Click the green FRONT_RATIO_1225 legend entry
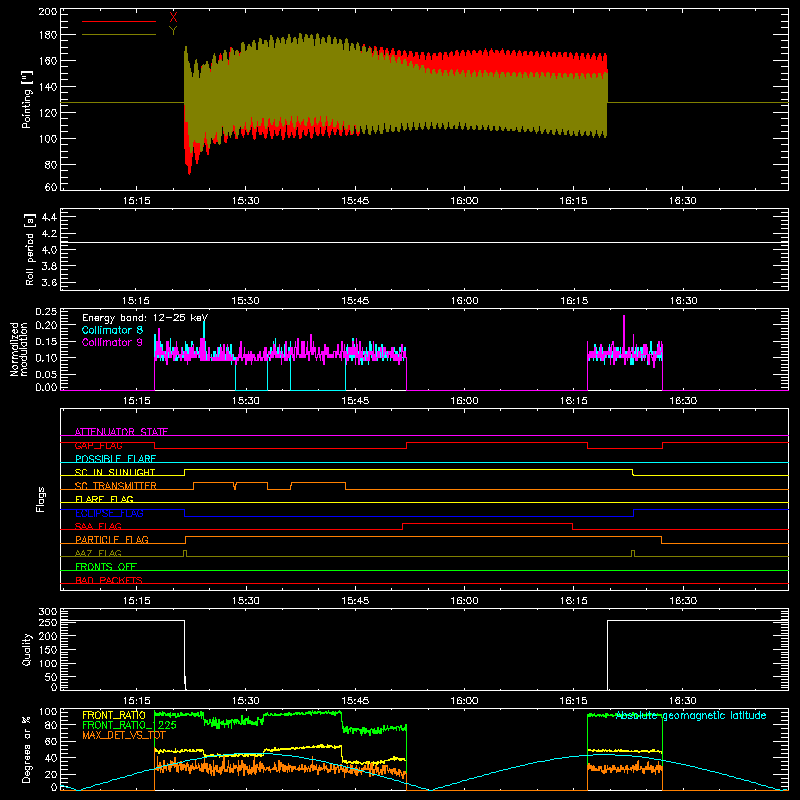 [129, 725]
